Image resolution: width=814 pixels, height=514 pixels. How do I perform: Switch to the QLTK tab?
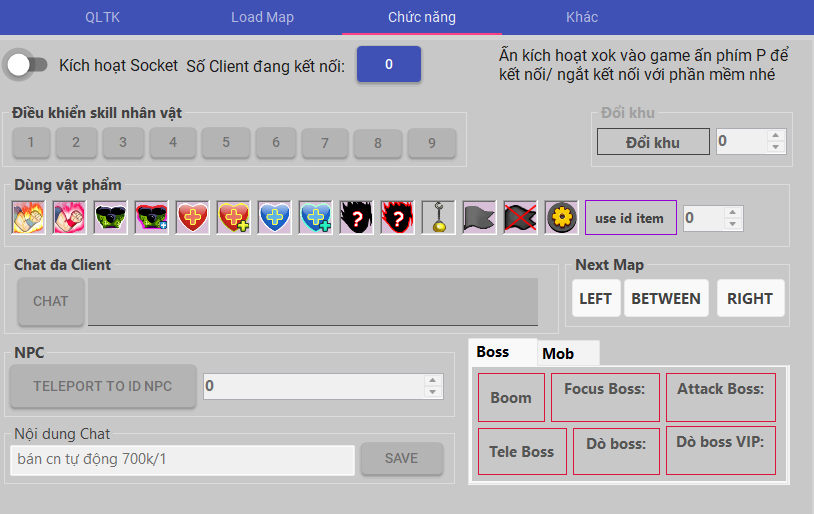(x=102, y=17)
